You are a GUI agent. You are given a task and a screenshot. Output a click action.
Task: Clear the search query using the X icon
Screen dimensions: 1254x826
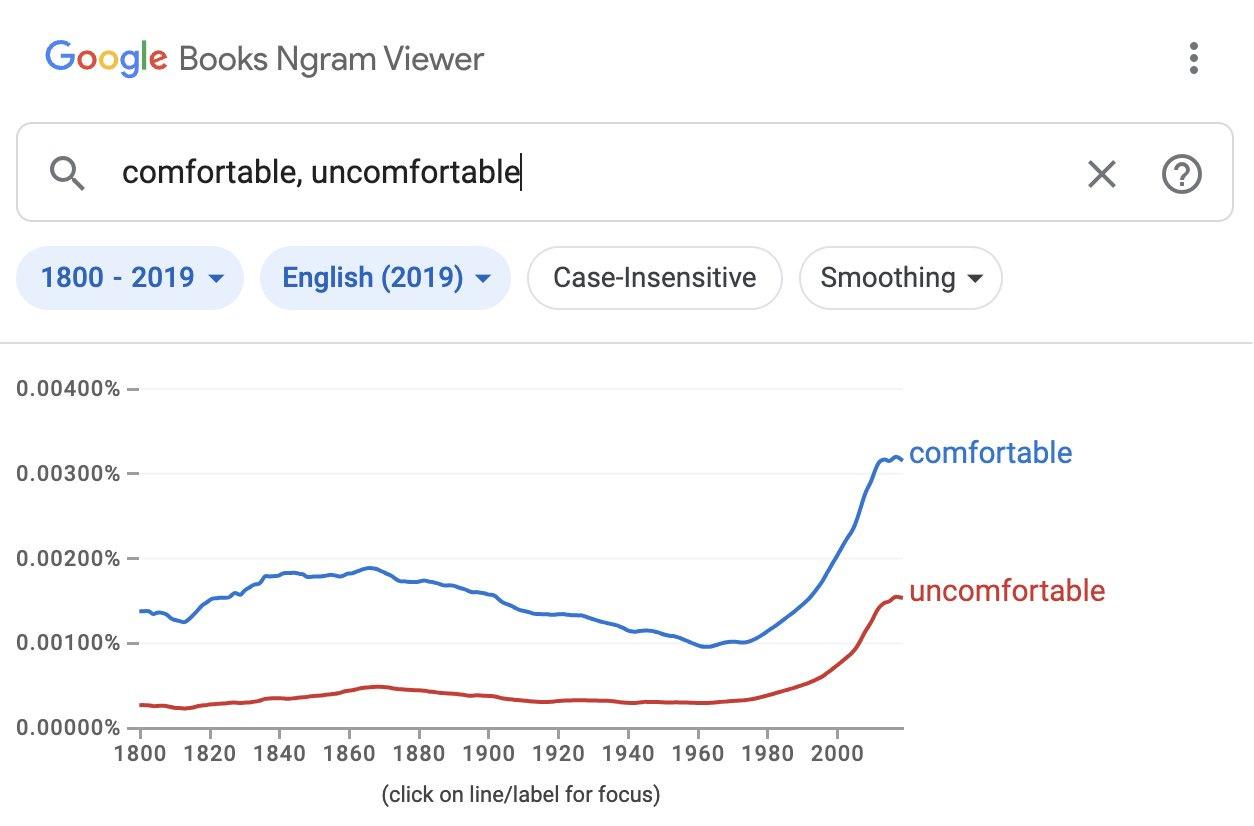pos(1101,173)
